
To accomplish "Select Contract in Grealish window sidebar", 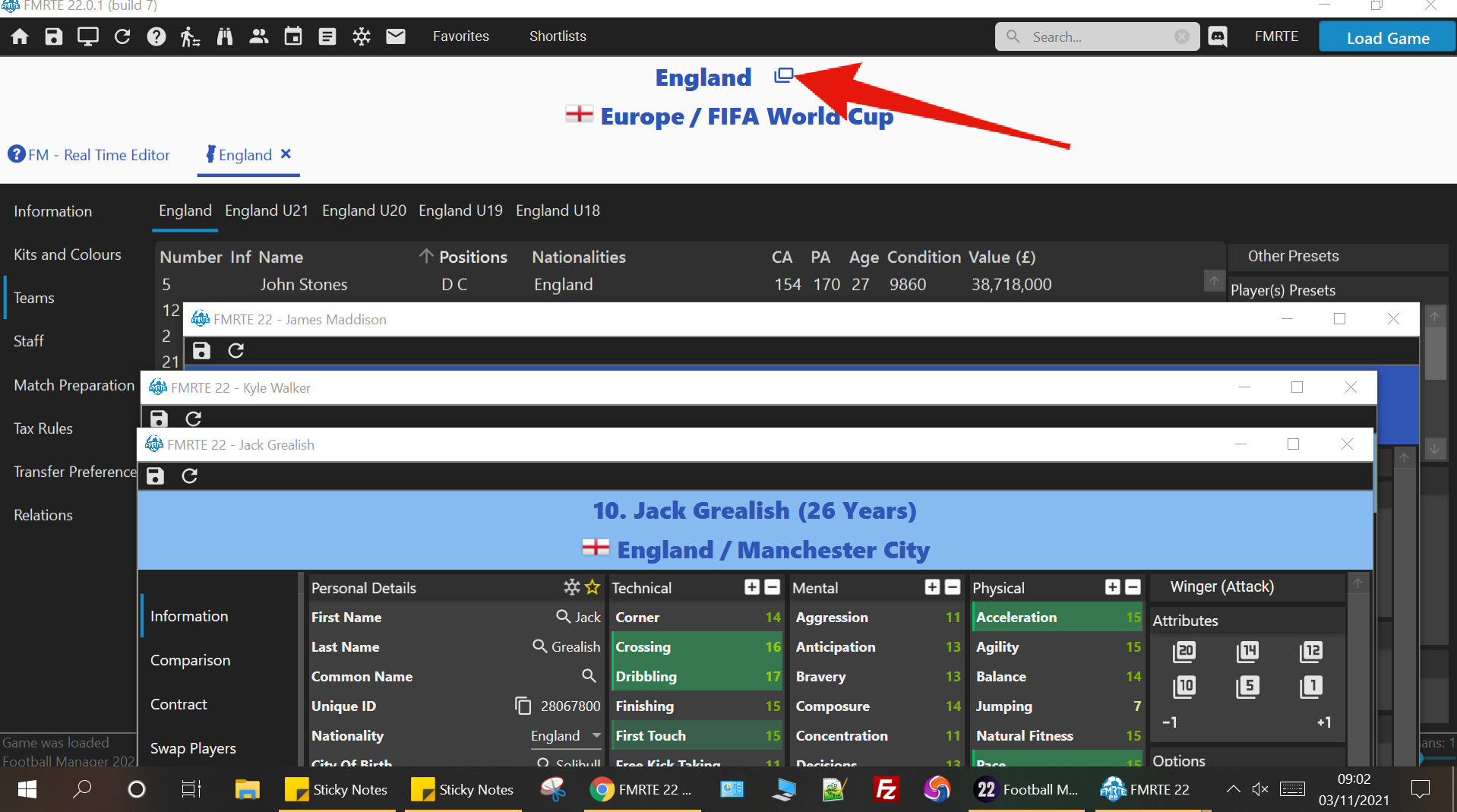I will (x=179, y=704).
